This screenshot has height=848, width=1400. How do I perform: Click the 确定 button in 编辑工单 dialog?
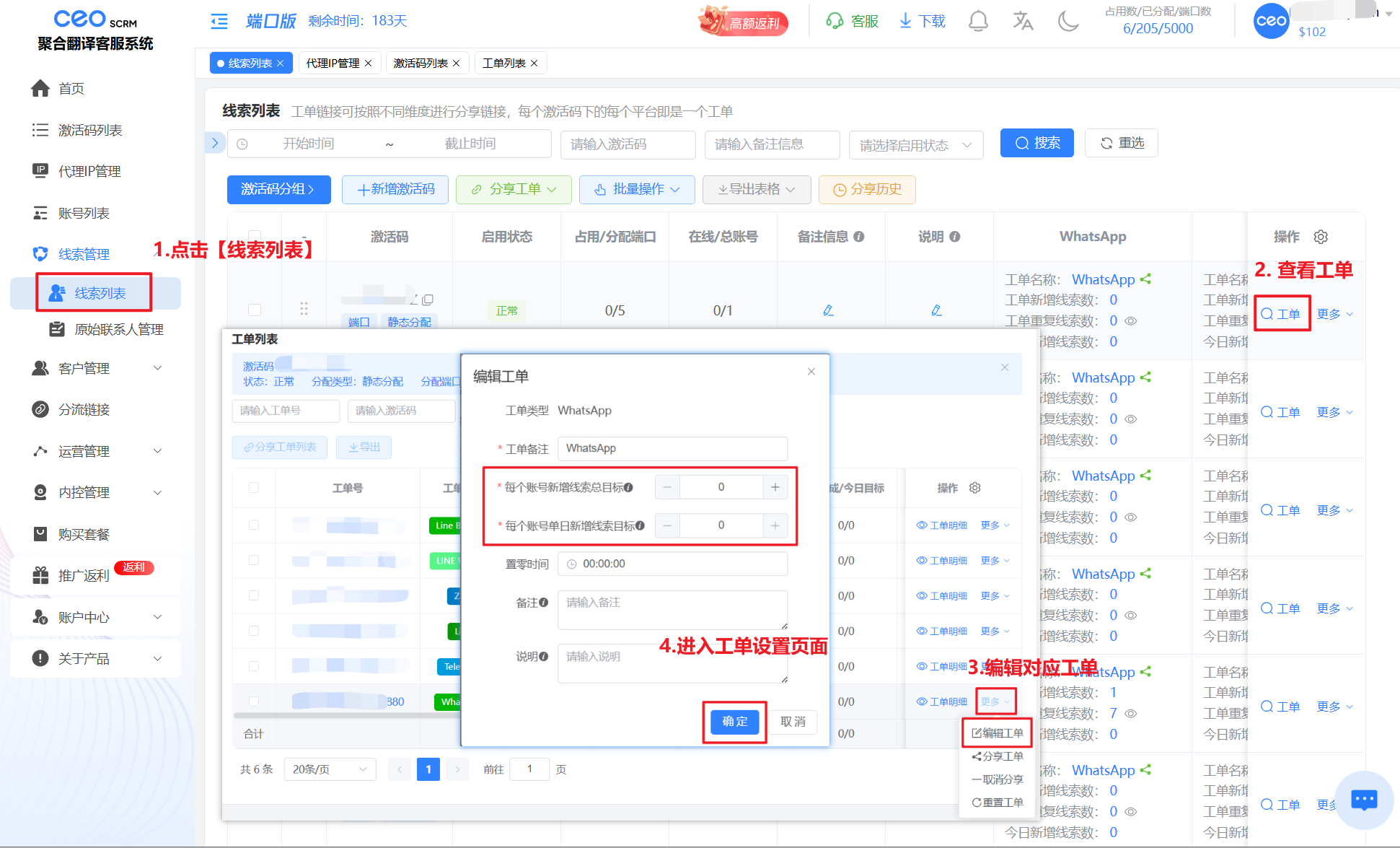[734, 722]
